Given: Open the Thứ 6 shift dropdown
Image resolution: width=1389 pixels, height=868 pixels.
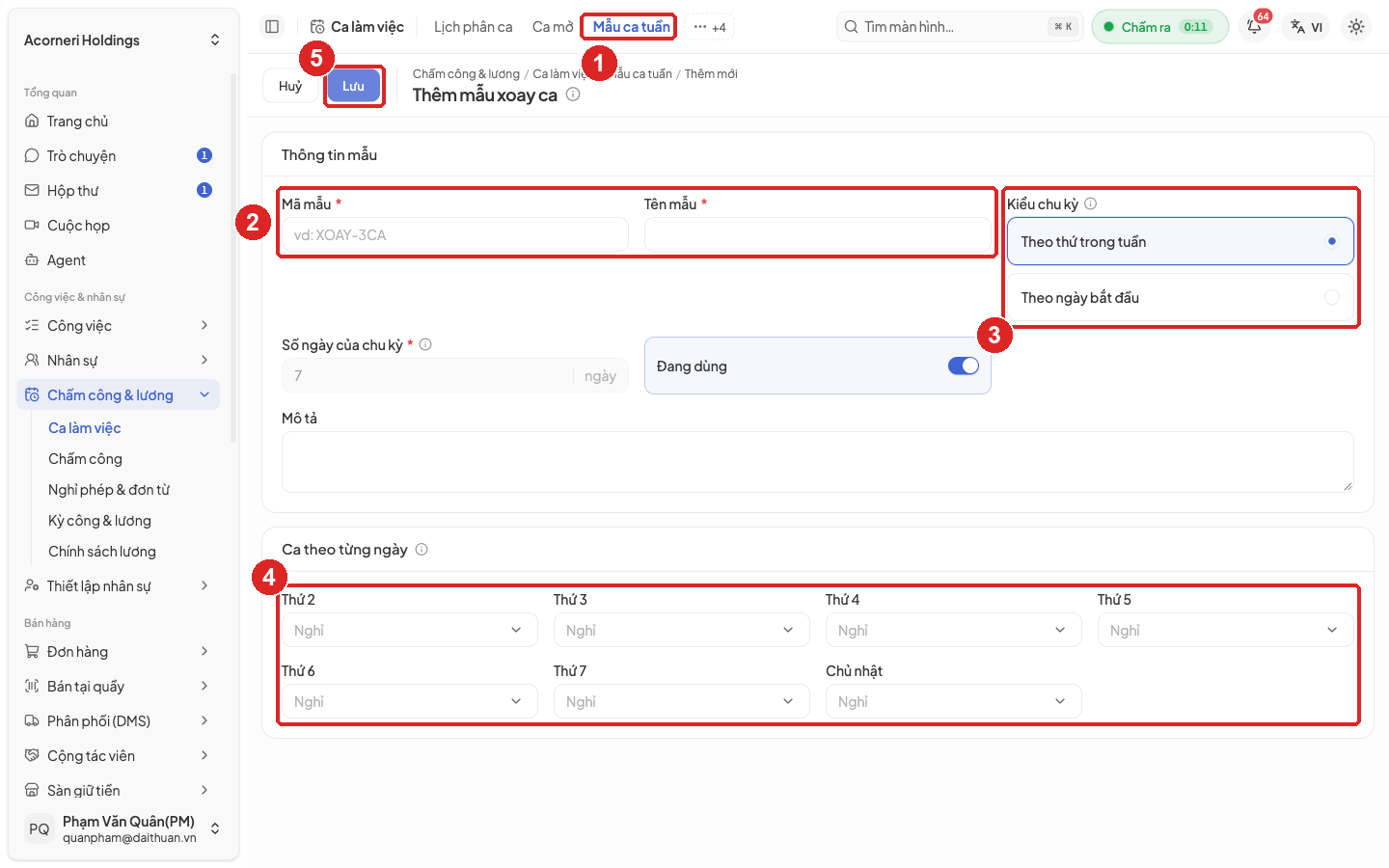Looking at the screenshot, I should click(x=410, y=701).
